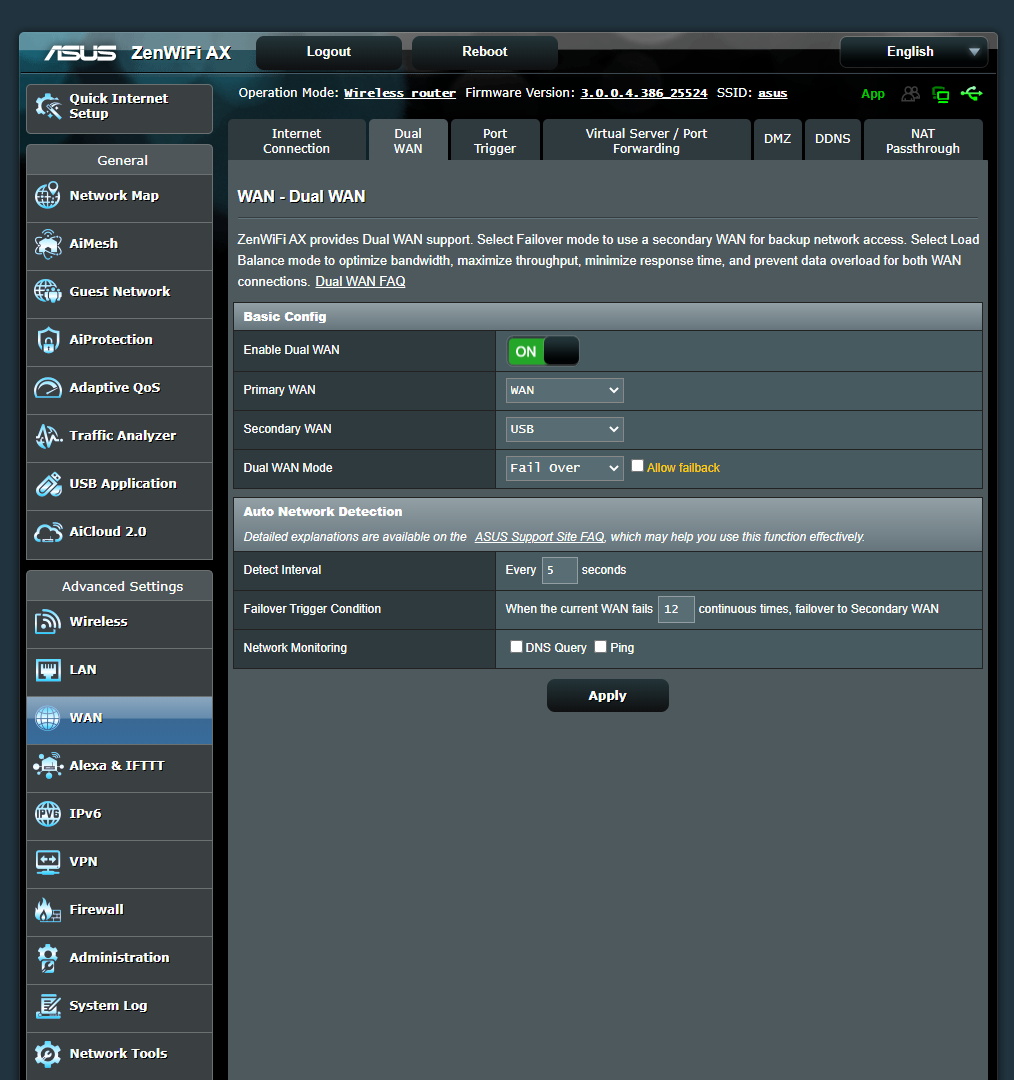The width and height of the screenshot is (1014, 1080).
Task: Open the Primary WAN dropdown
Action: (x=564, y=390)
